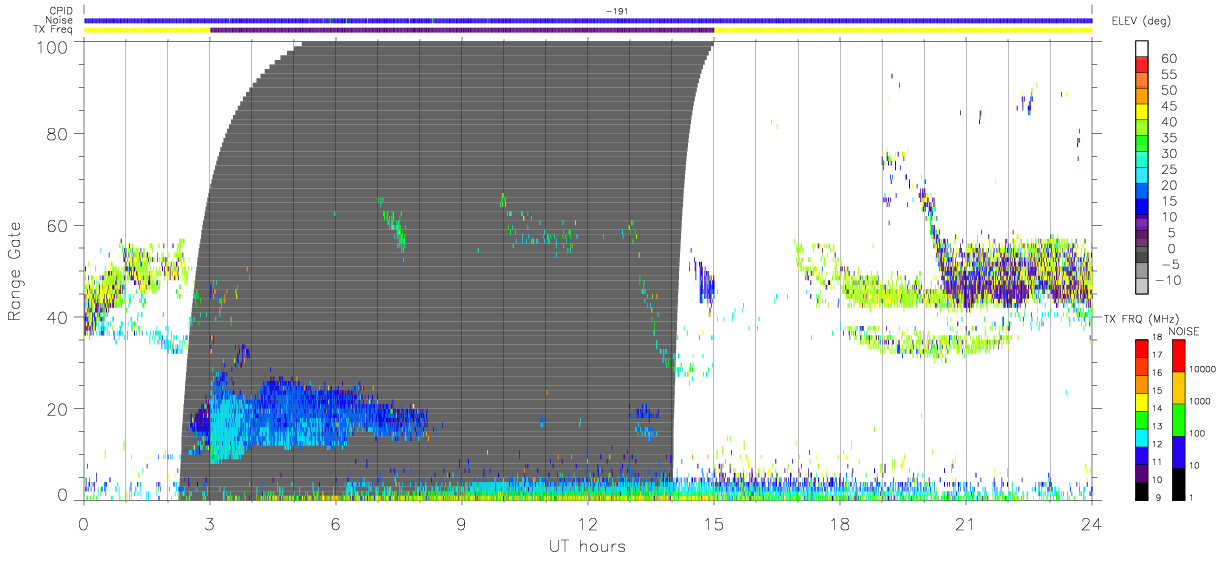Click the black segment of the TX FRQ colorbar
This screenshot has height=567, width=1228.
tap(1142, 489)
